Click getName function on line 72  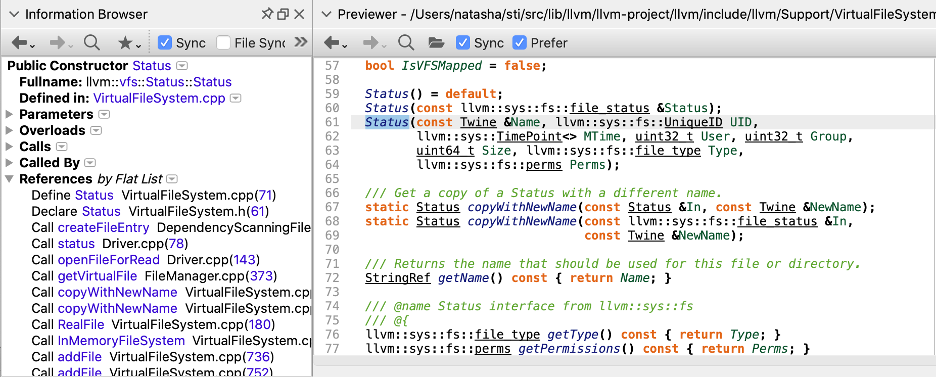point(464,278)
